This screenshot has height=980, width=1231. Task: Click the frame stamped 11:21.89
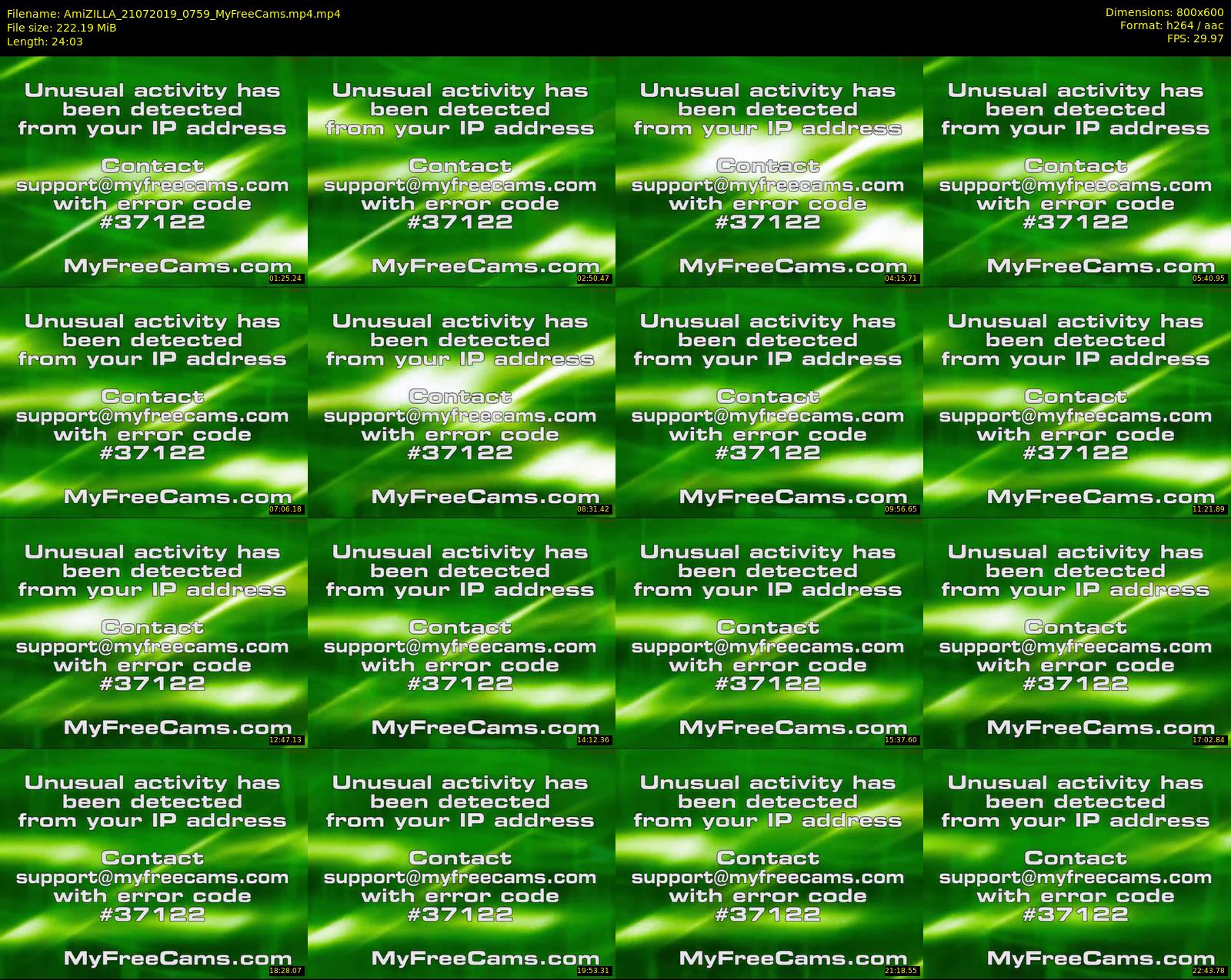tap(1077, 402)
